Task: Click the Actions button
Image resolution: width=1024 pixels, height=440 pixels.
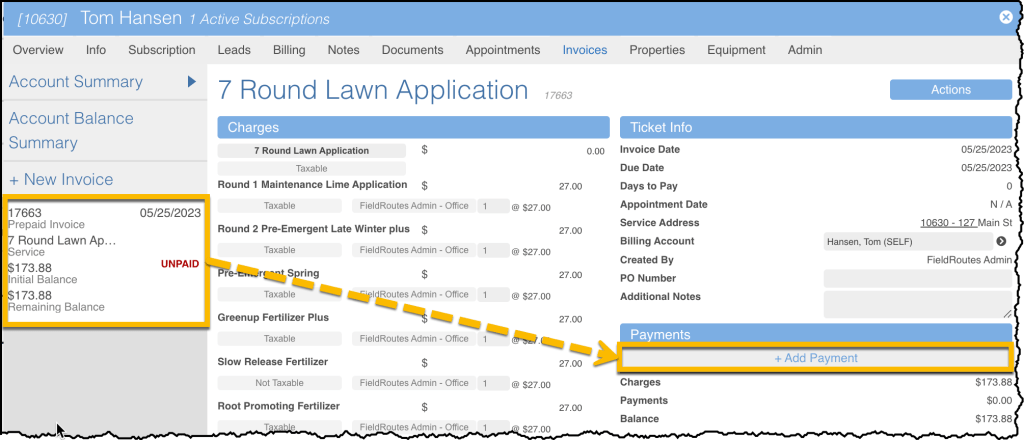Action: click(950, 90)
